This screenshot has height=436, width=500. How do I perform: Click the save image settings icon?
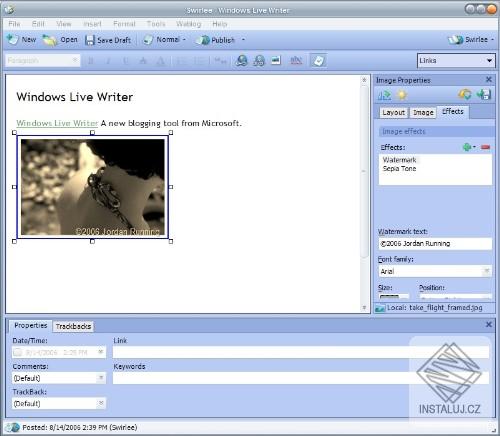[484, 95]
